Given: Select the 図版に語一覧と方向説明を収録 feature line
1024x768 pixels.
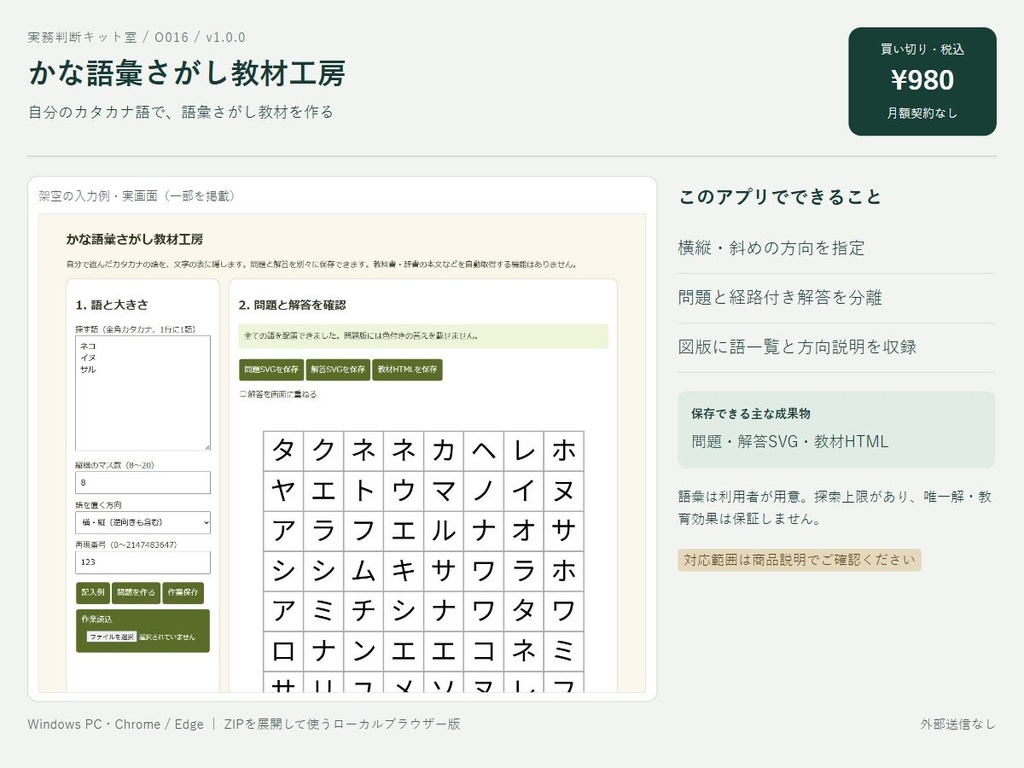Looking at the screenshot, I should [797, 347].
